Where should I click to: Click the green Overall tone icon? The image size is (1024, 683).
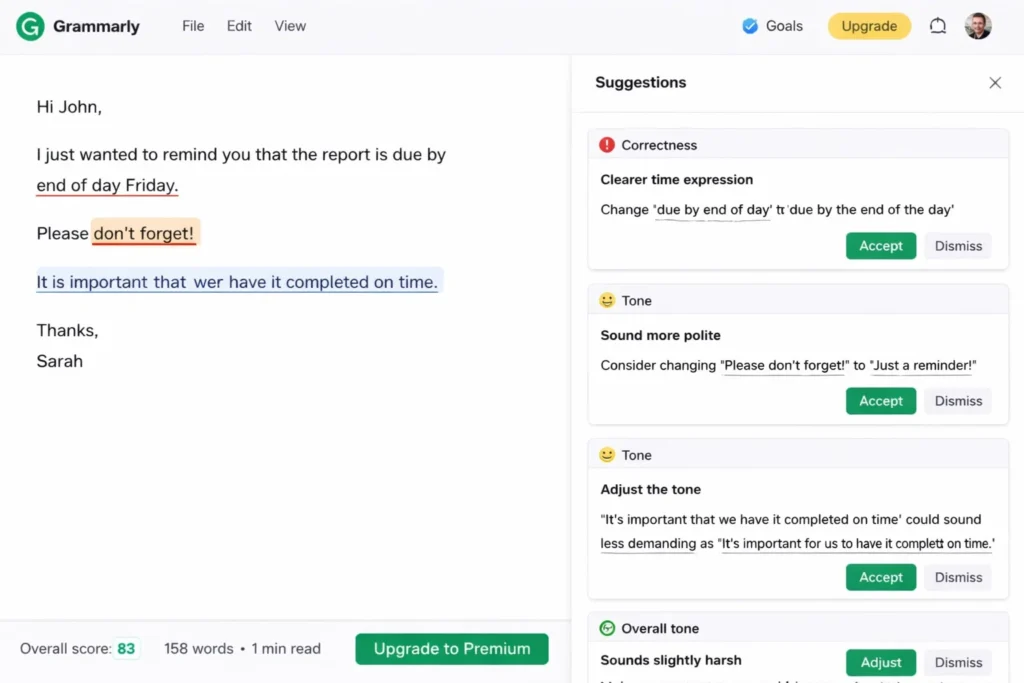point(607,628)
